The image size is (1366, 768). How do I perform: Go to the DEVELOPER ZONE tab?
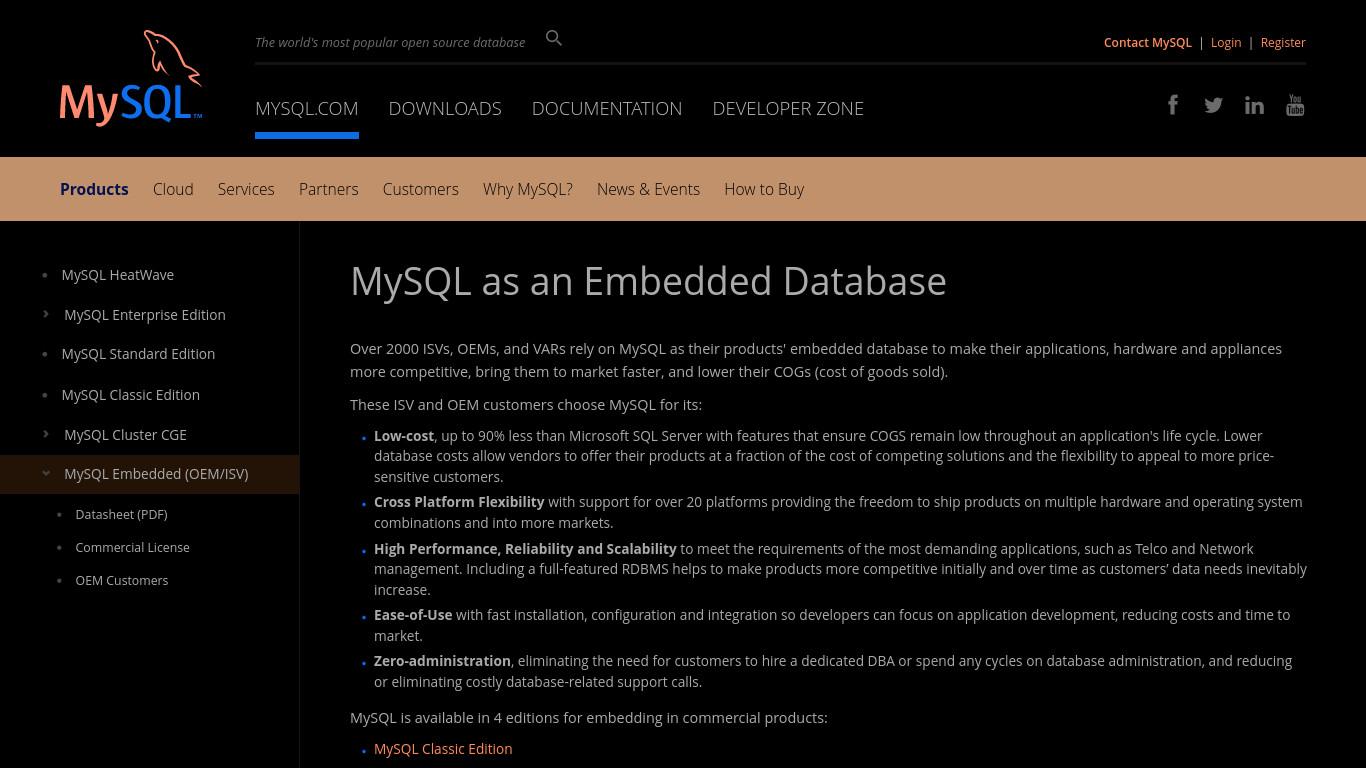coord(788,108)
